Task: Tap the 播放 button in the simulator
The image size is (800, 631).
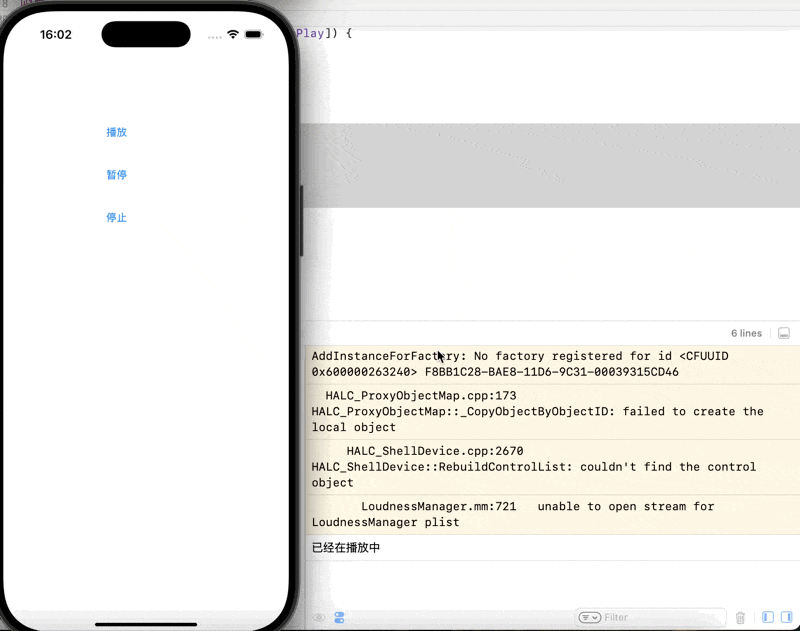Action: (x=116, y=132)
